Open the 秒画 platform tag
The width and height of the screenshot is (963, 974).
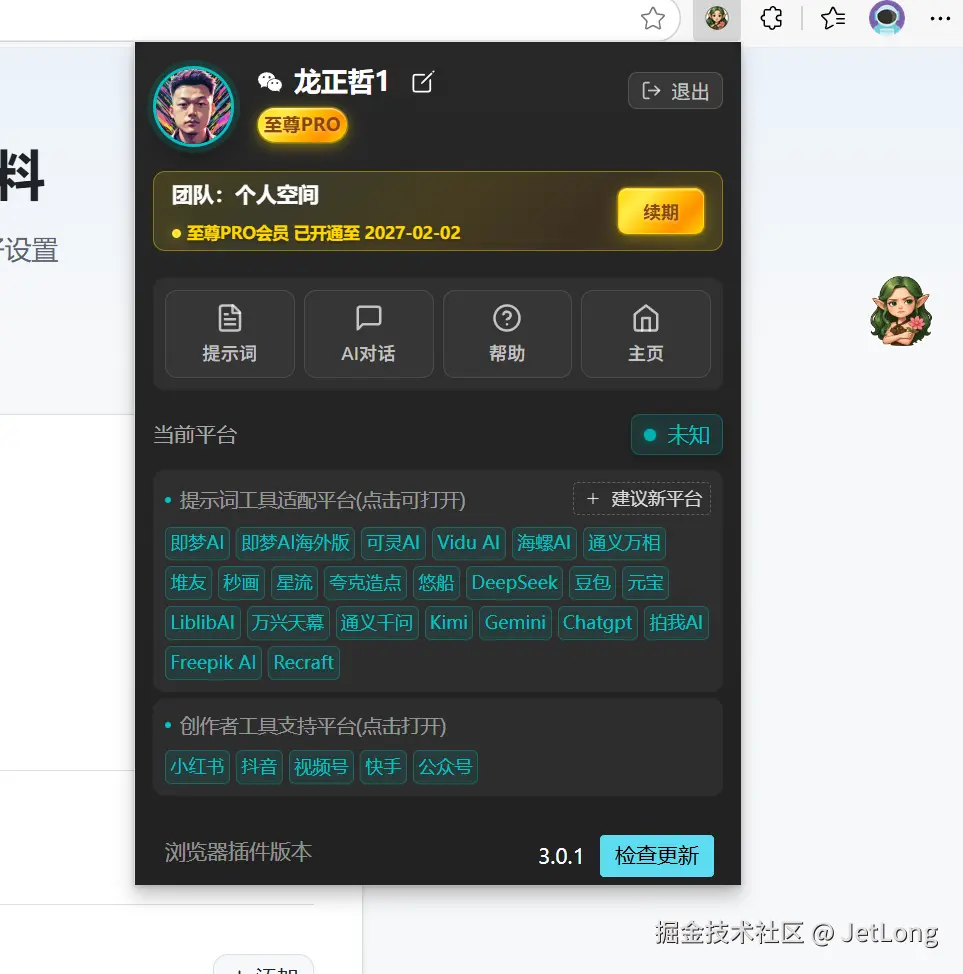241,583
